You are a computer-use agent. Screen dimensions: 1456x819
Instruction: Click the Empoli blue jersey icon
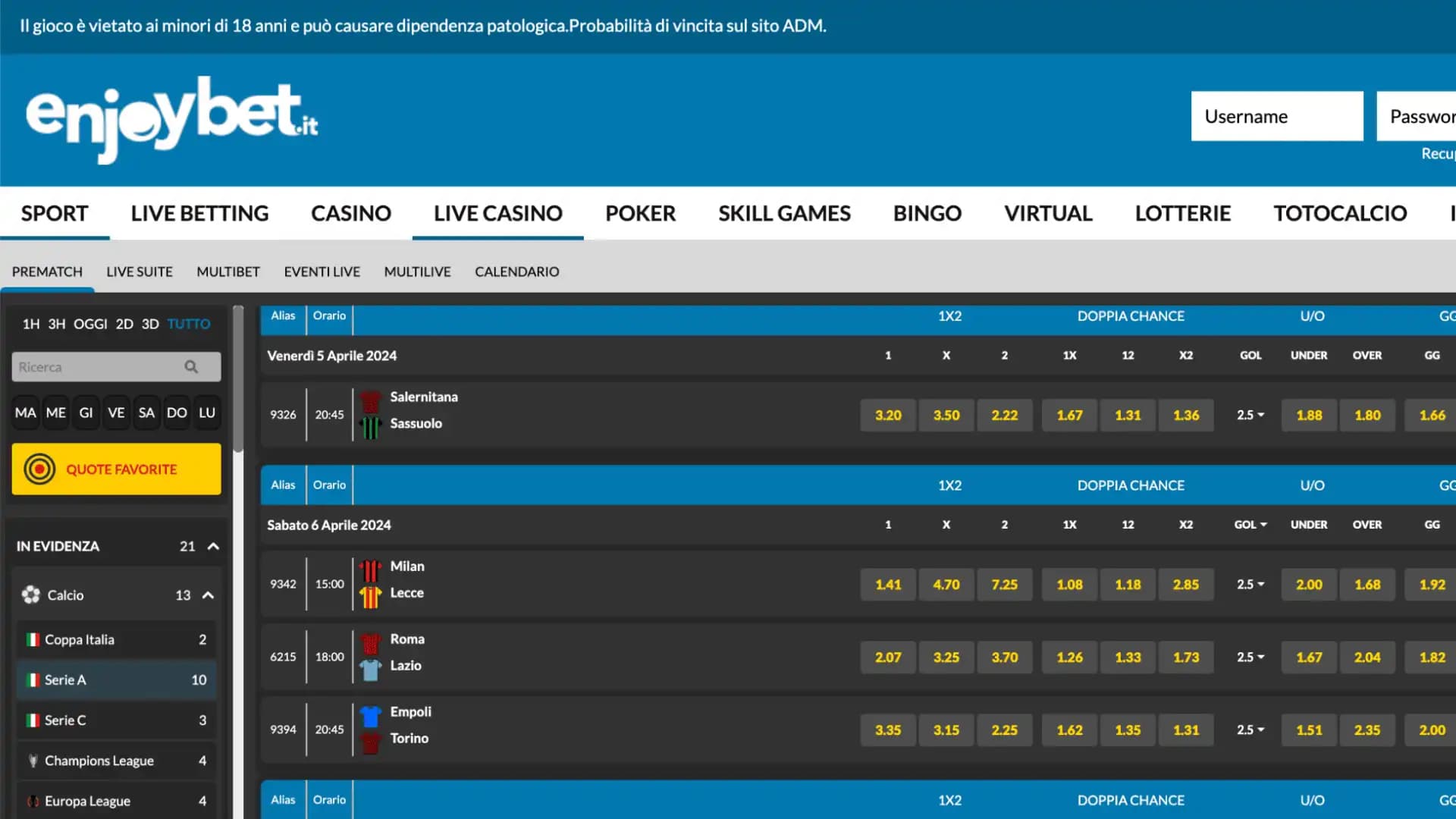370,715
